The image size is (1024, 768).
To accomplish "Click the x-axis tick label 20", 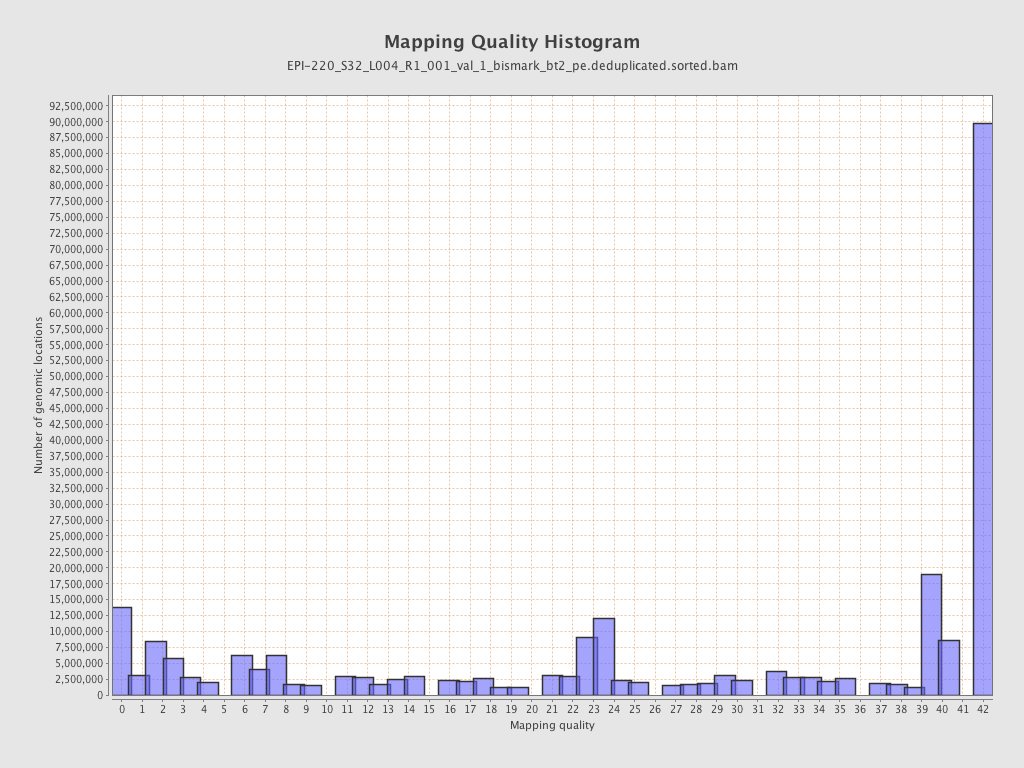I will (x=532, y=709).
